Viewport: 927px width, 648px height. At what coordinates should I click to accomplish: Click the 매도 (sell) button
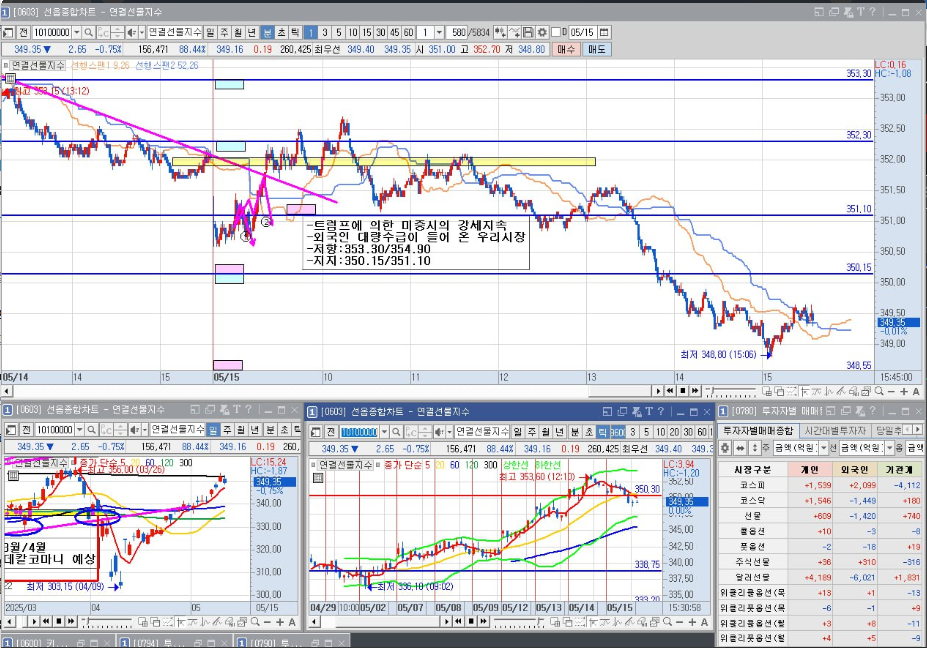point(597,50)
